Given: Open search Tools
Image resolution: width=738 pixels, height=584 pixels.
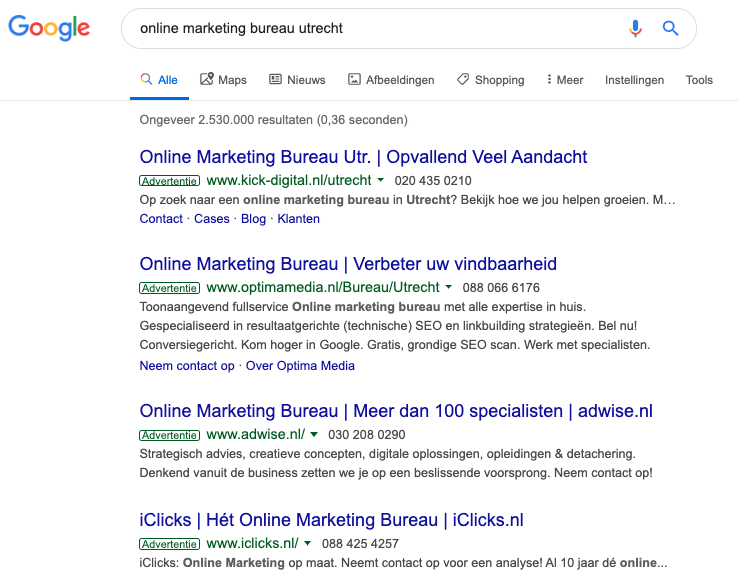Looking at the screenshot, I should pos(699,80).
